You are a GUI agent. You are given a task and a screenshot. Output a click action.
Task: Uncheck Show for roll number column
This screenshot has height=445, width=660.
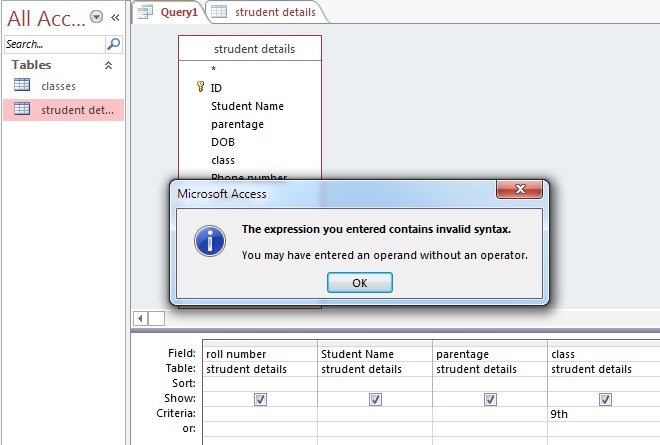[x=260, y=399]
